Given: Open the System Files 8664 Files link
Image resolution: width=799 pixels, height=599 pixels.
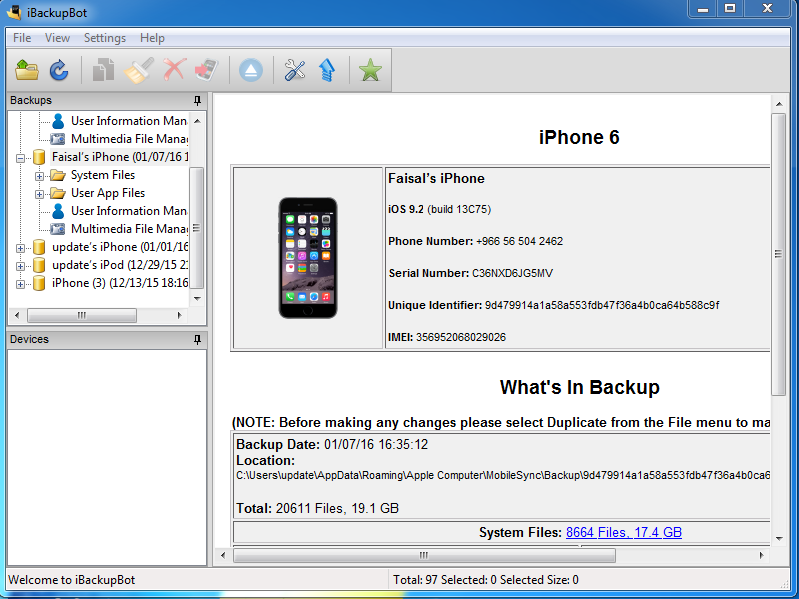Looking at the screenshot, I should pos(624,532).
